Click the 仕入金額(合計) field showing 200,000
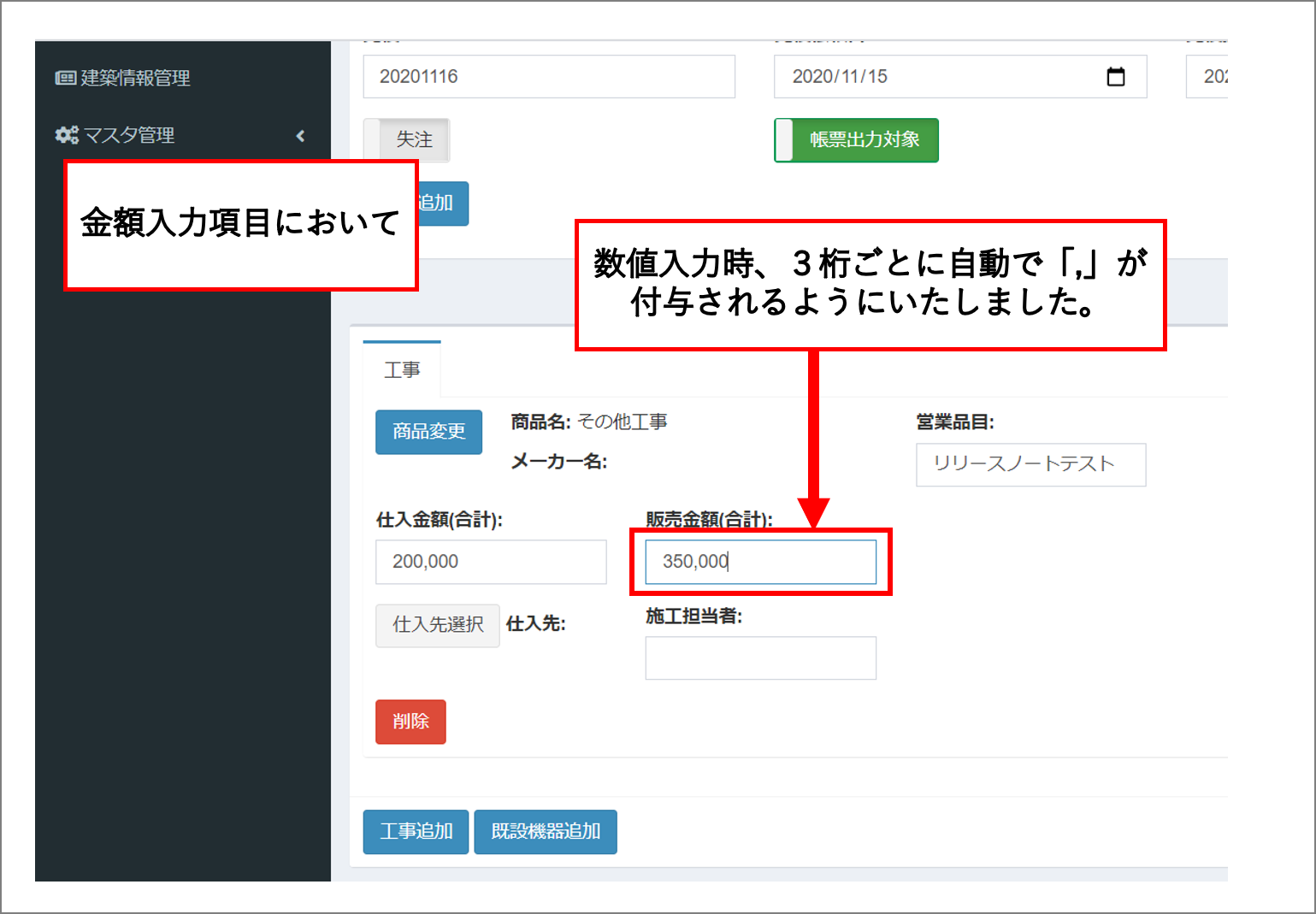The height and width of the screenshot is (914, 1316). click(491, 562)
